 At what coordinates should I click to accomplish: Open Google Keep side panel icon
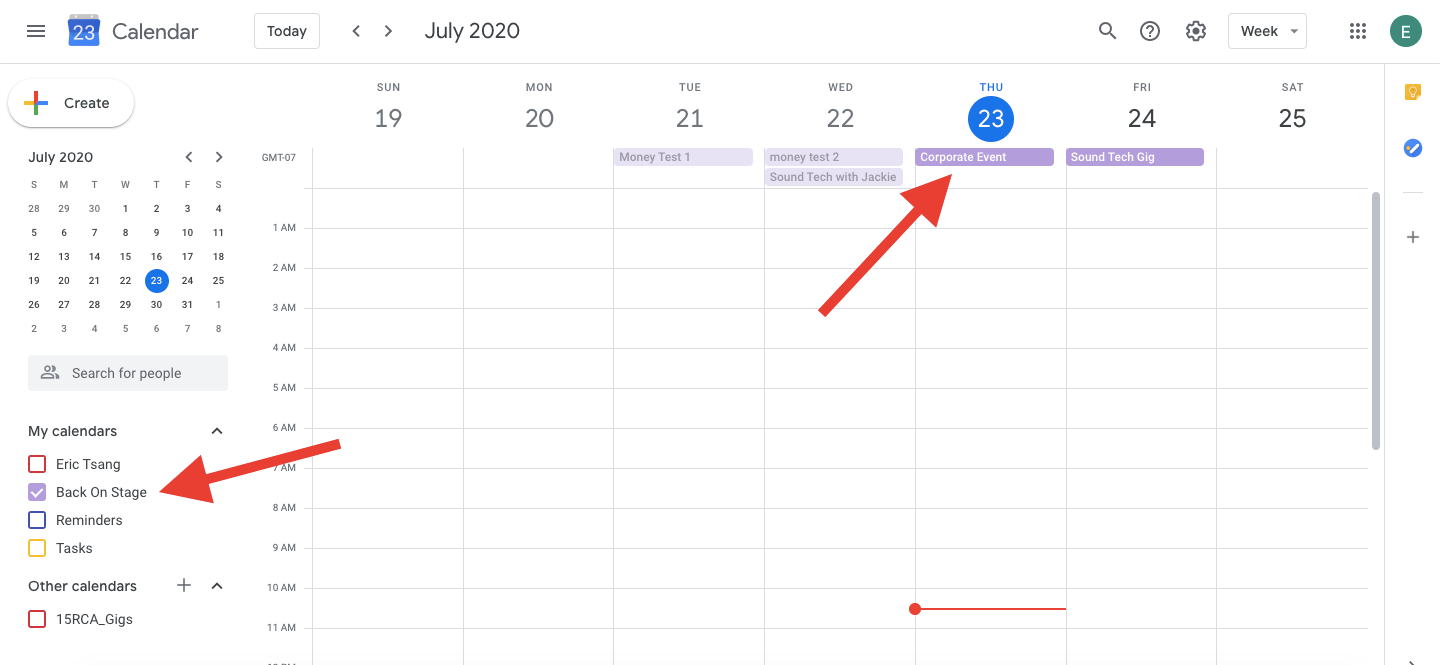click(1412, 92)
